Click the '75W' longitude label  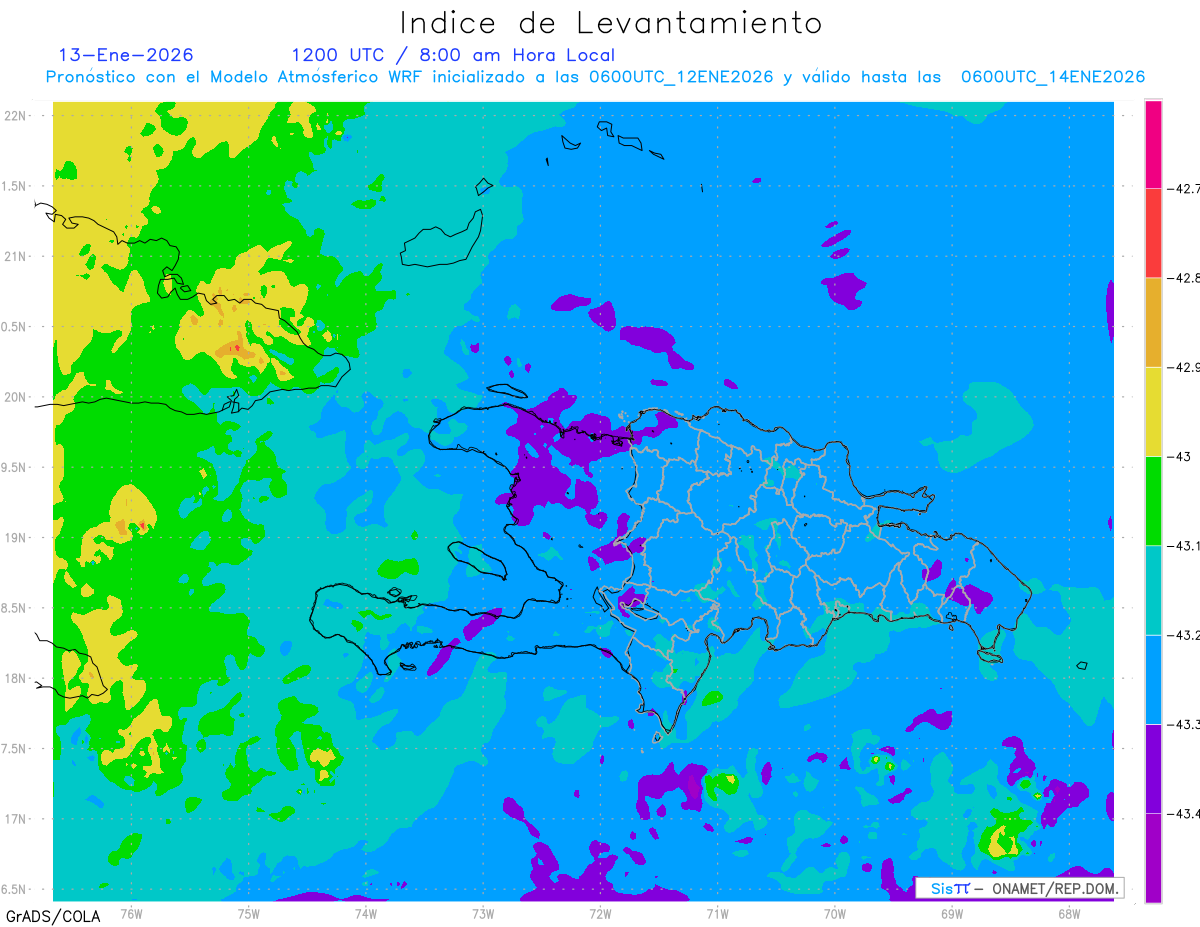(x=248, y=913)
